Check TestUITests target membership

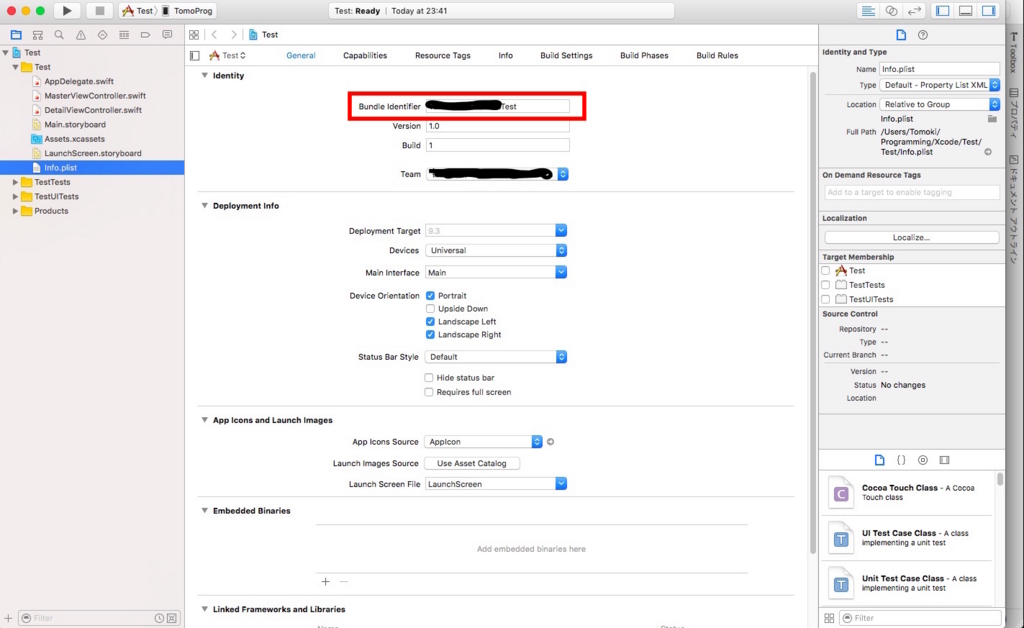pos(825,299)
